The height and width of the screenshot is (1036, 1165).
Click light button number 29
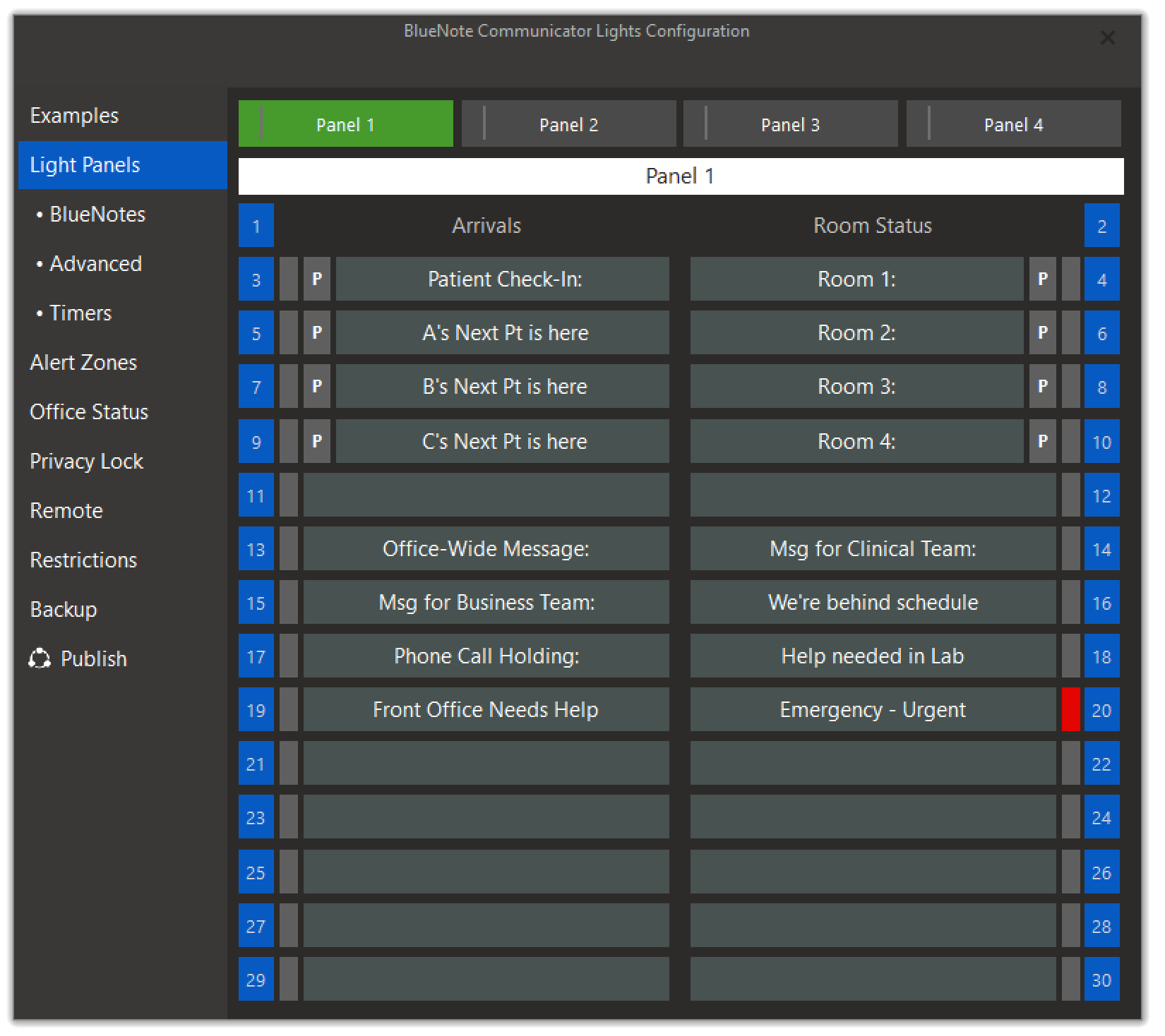tap(256, 979)
